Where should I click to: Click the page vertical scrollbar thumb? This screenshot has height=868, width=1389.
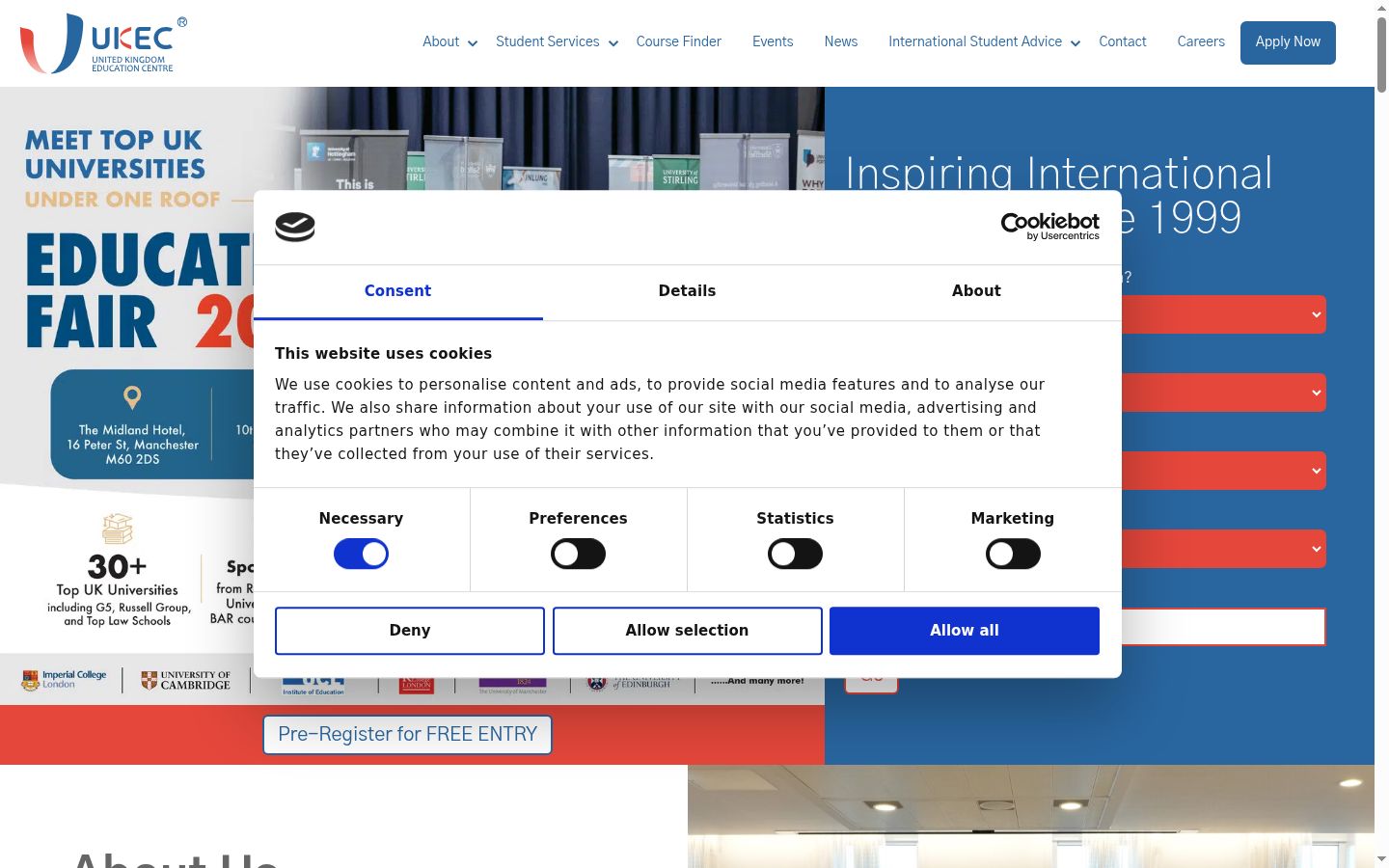(1381, 54)
